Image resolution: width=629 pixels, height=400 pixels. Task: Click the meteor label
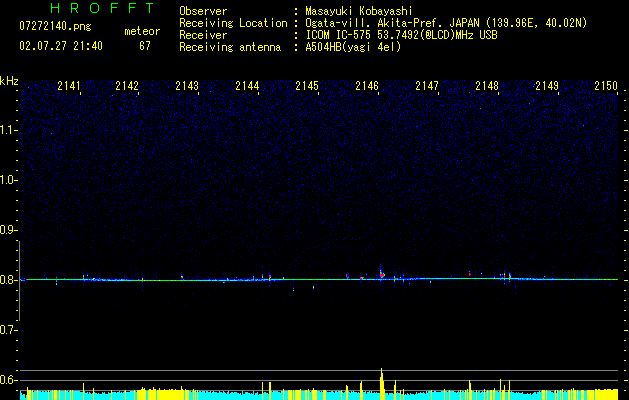[142, 31]
